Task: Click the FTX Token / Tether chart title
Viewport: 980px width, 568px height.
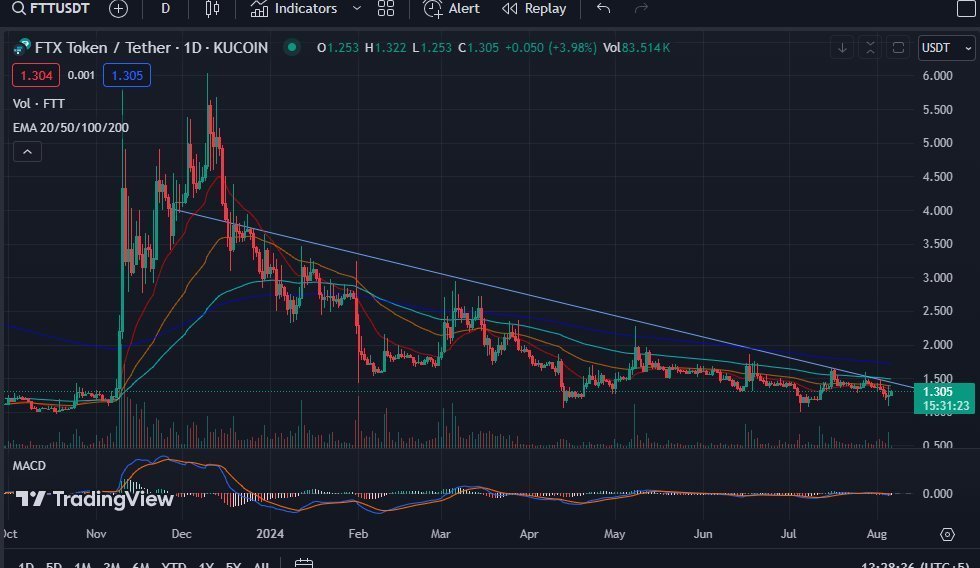Action: tap(151, 47)
